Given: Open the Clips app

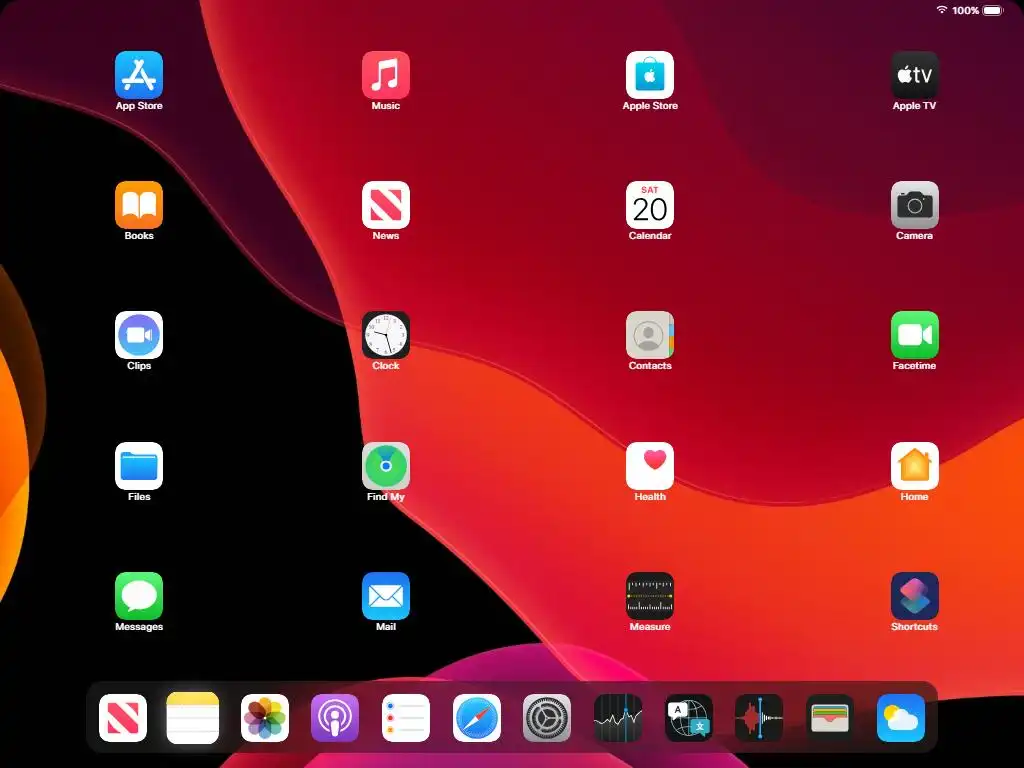Looking at the screenshot, I should coord(139,335).
